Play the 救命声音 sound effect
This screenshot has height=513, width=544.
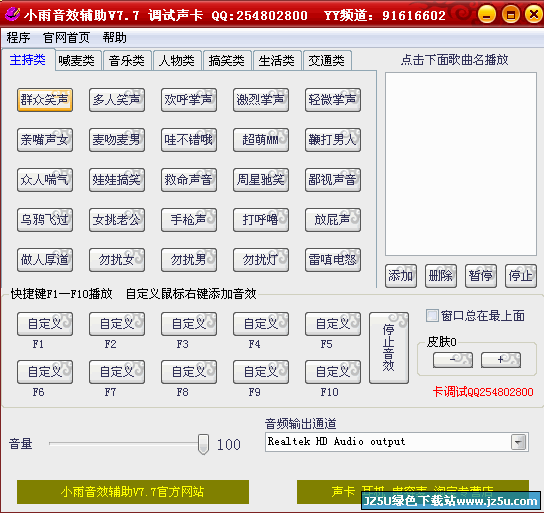click(189, 180)
